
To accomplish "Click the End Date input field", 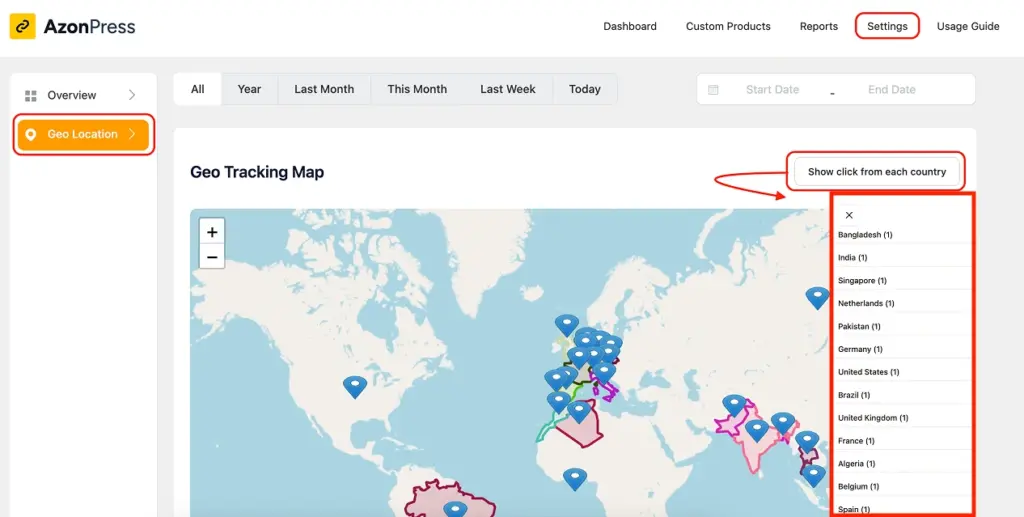I will click(891, 89).
